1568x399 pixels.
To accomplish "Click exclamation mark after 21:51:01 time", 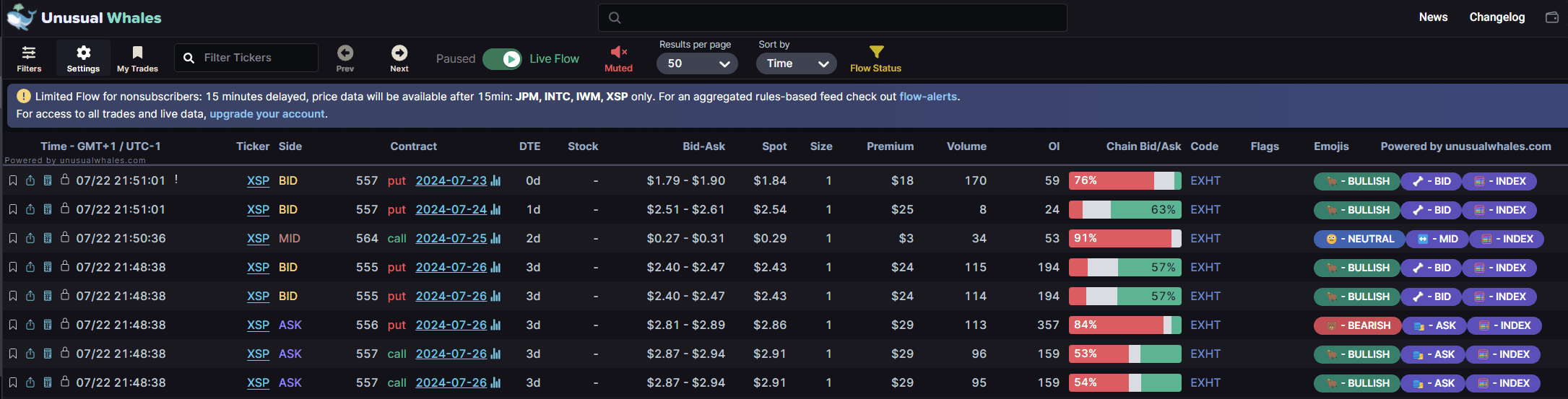I will (x=176, y=179).
